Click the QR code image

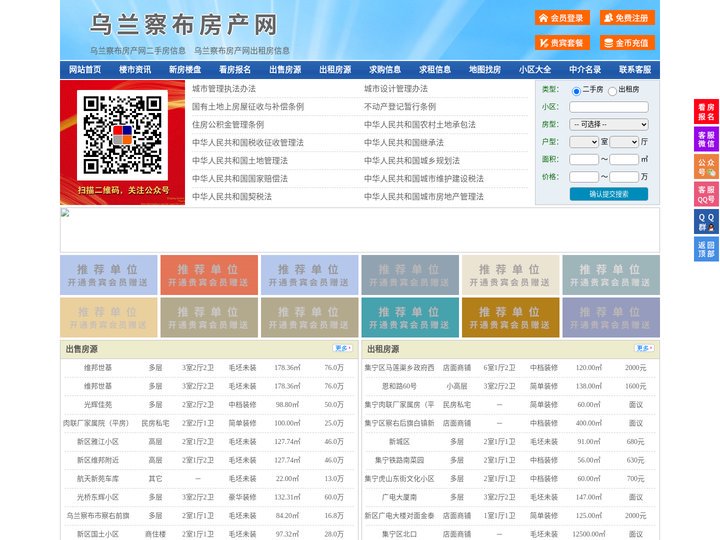(x=122, y=135)
